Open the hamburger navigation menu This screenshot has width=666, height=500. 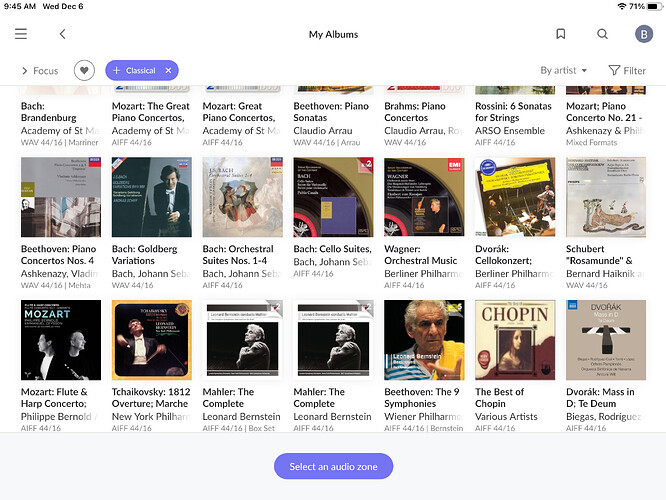coord(21,34)
